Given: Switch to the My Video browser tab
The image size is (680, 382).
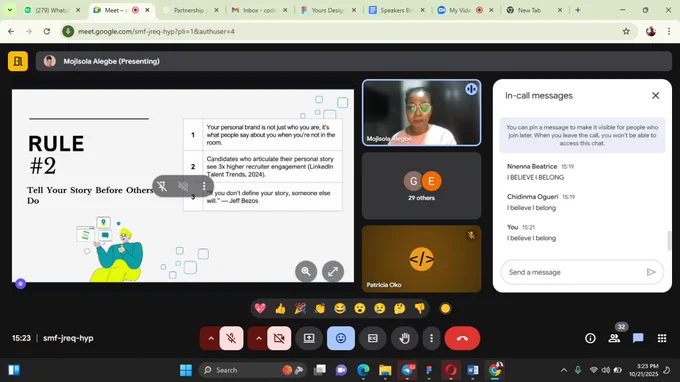Looking at the screenshot, I should 465,10.
